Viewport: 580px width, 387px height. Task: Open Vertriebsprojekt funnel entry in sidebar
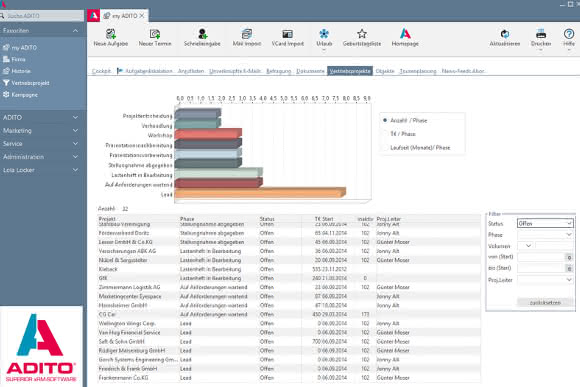pos(26,83)
